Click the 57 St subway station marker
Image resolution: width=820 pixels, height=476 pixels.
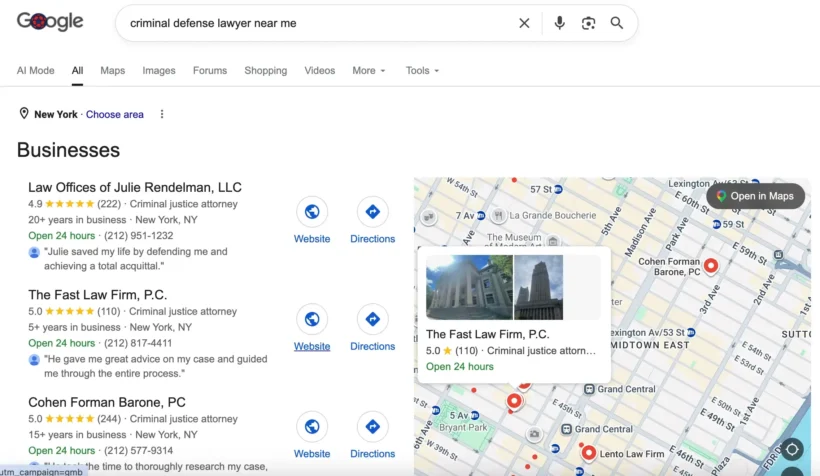pyautogui.click(x=559, y=189)
